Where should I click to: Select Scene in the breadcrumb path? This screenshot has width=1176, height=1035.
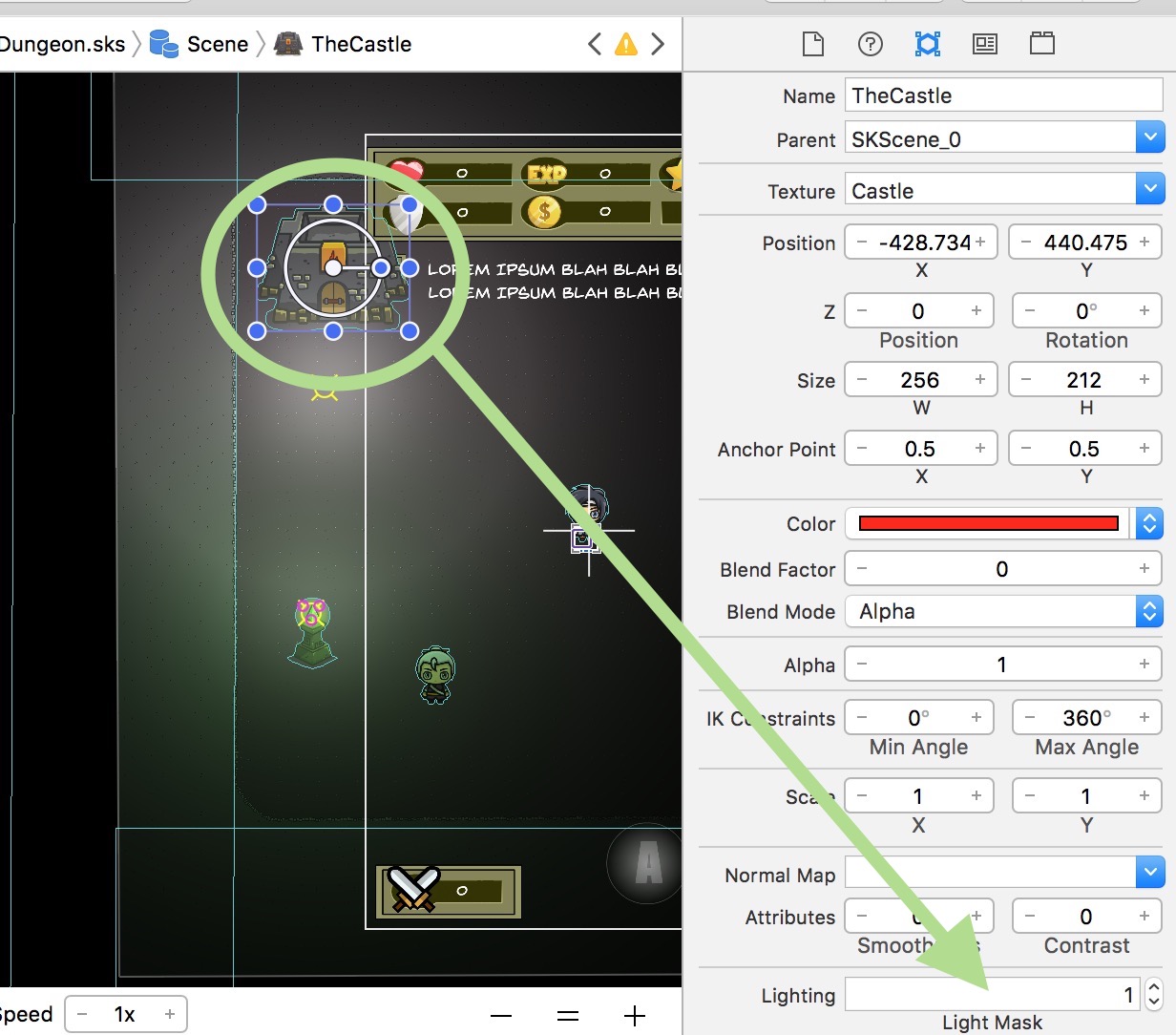coord(217,44)
